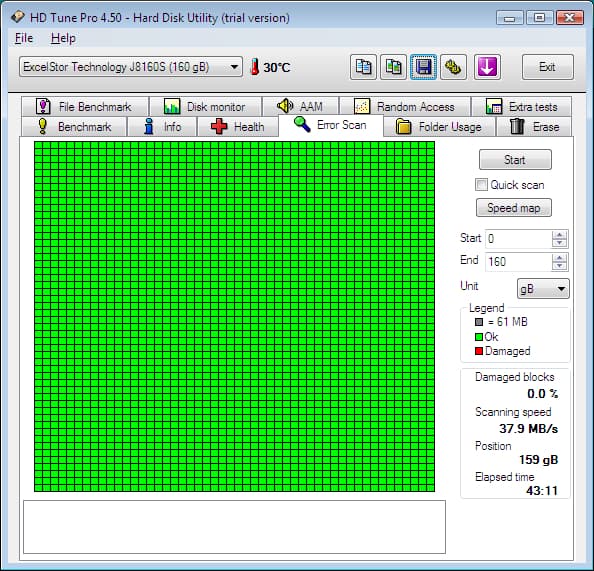Select the Error Scan tab
The height and width of the screenshot is (571, 594).
pyautogui.click(x=331, y=125)
